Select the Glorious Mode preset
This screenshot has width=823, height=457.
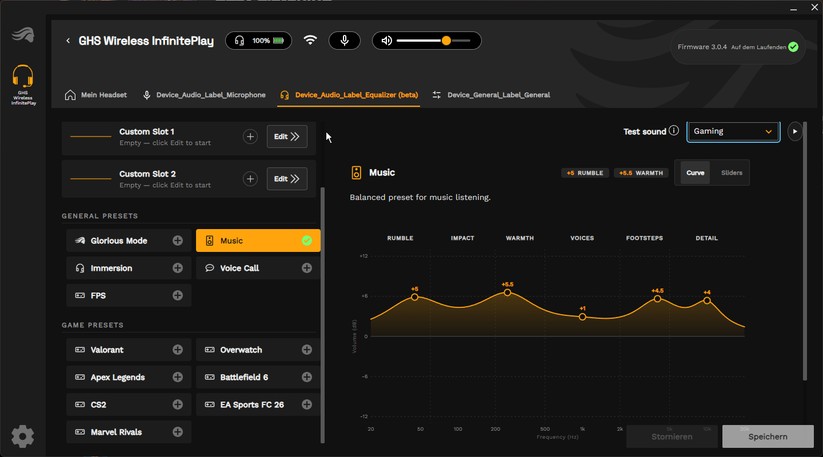[129, 241]
